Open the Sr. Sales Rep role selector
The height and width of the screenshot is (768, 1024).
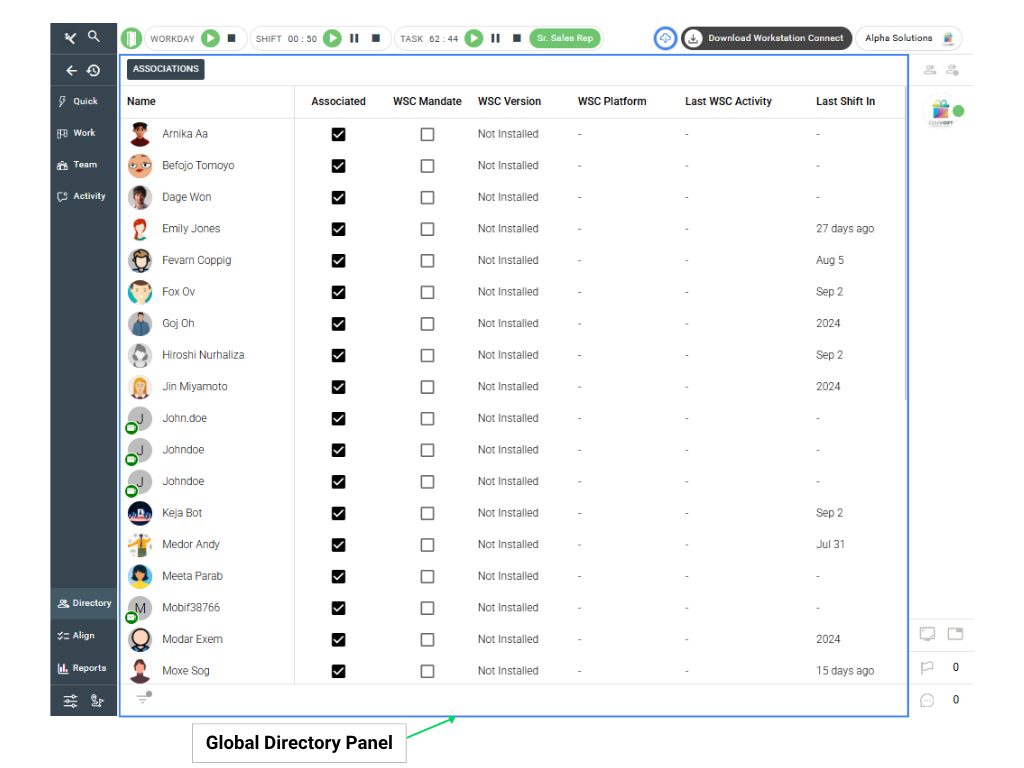[x=565, y=38]
